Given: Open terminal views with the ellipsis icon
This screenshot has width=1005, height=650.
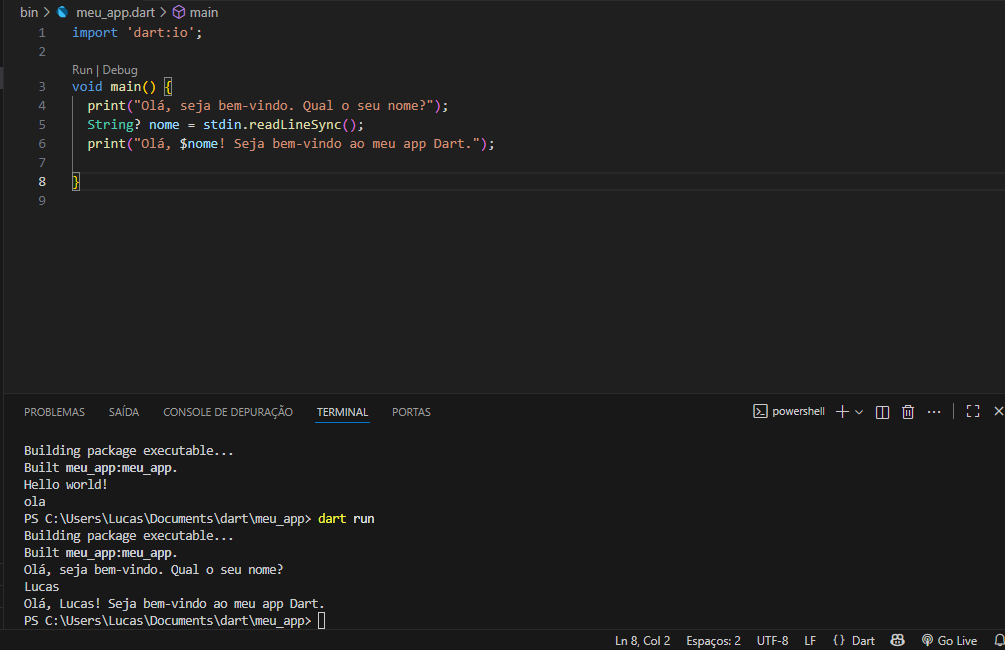Looking at the screenshot, I should tap(934, 411).
